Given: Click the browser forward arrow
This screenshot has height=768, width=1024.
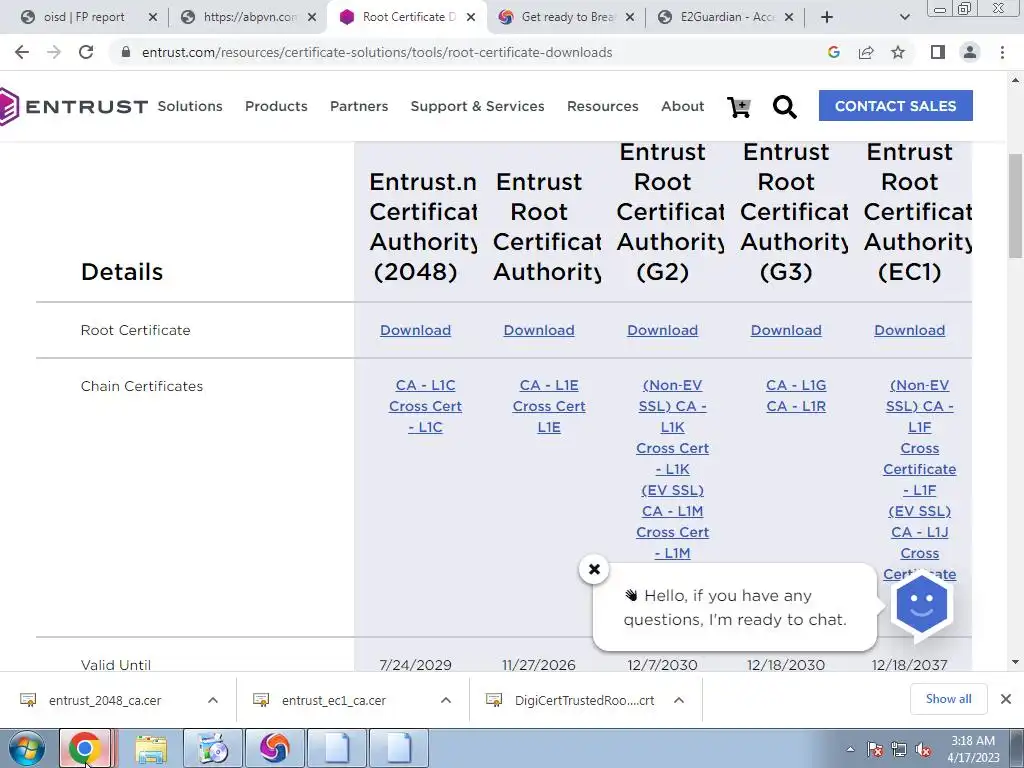Looking at the screenshot, I should (54, 52).
